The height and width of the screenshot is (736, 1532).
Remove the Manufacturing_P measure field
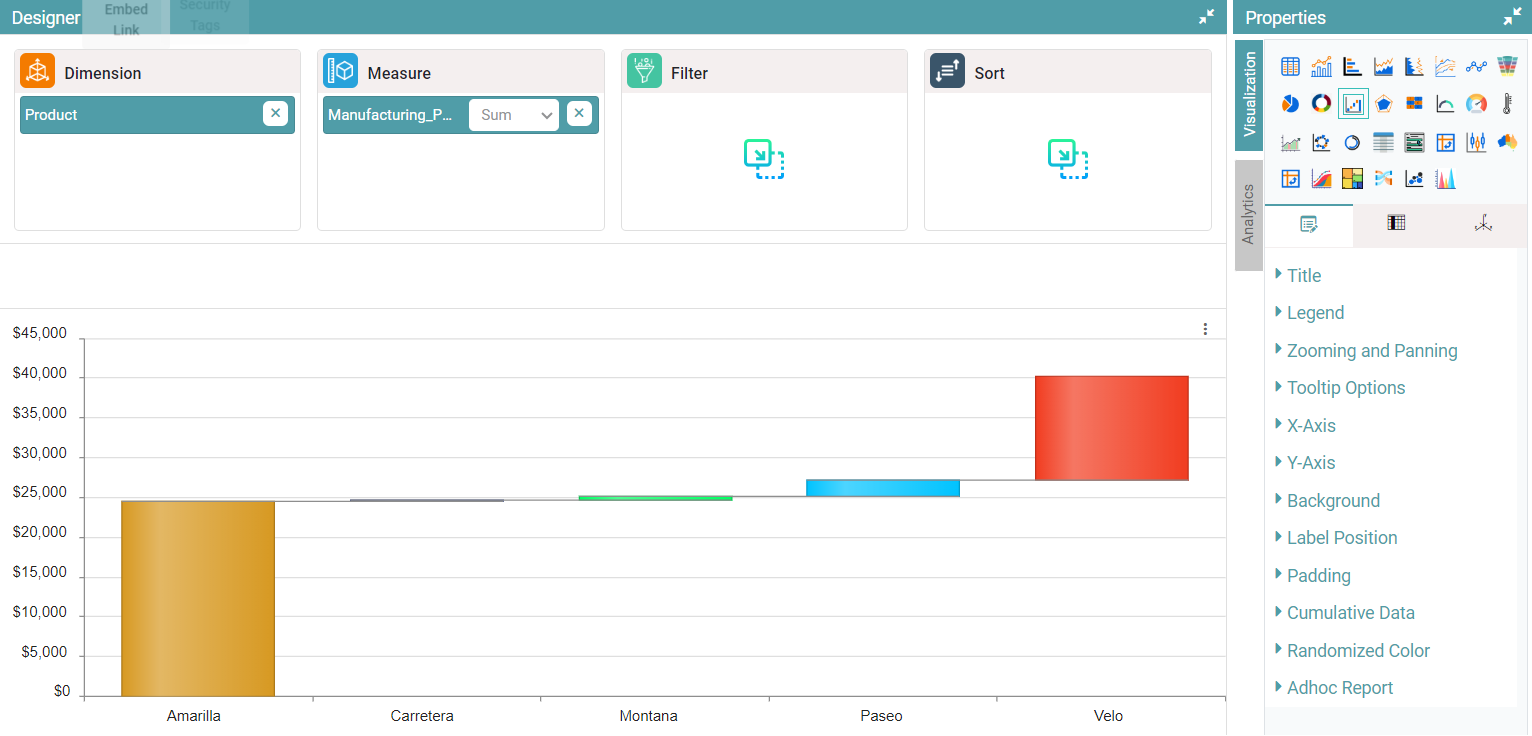579,114
